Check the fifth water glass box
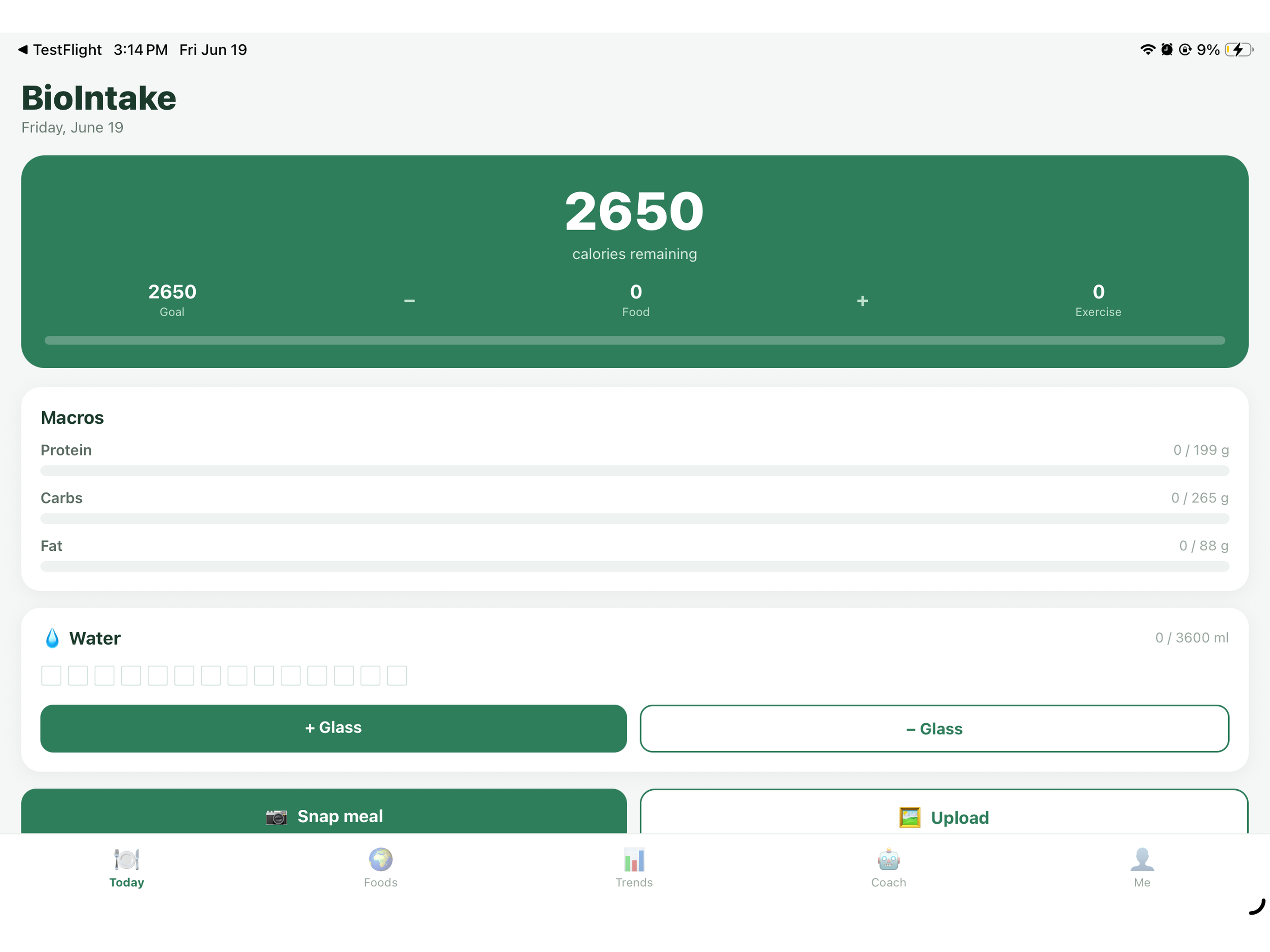1270x952 pixels. 158,675
